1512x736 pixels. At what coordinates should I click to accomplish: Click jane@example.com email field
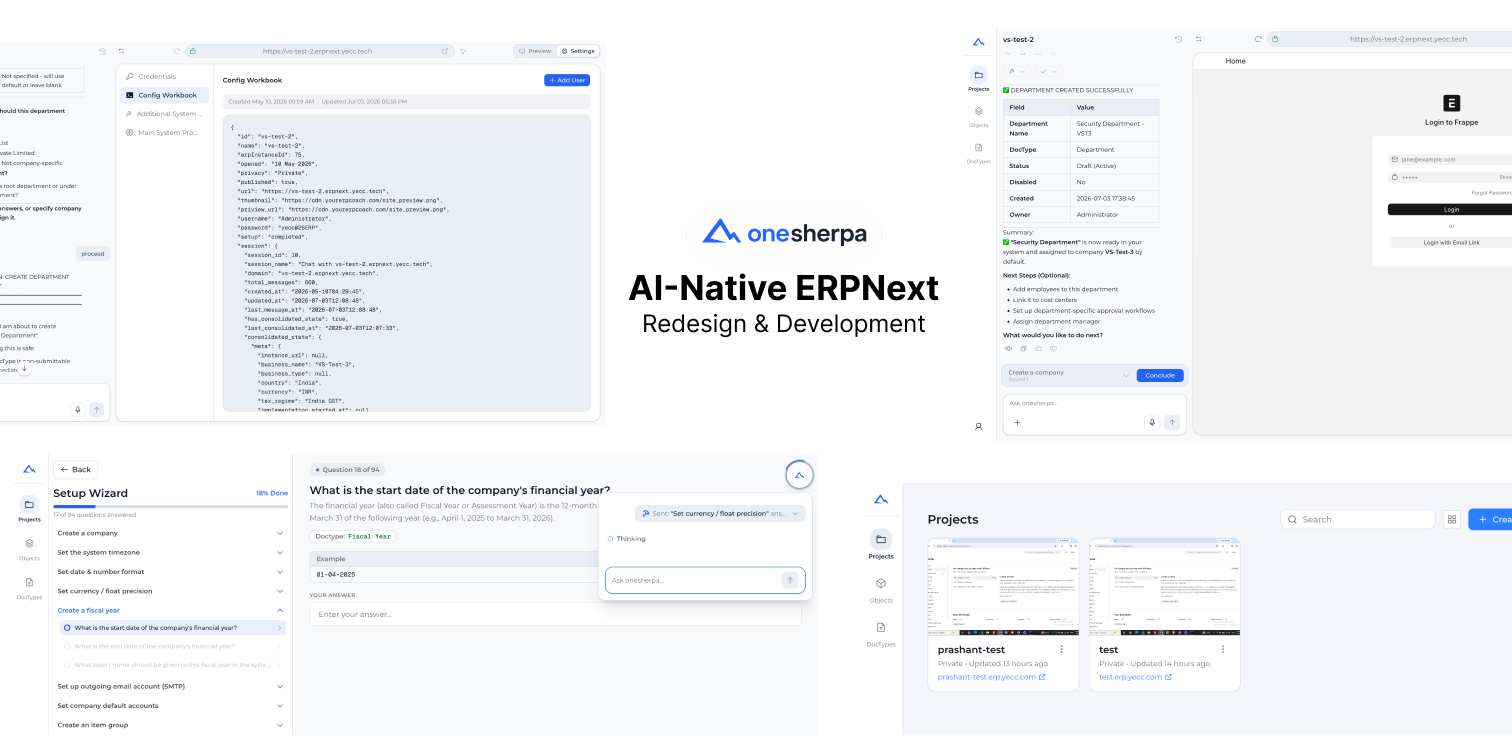1450,159
